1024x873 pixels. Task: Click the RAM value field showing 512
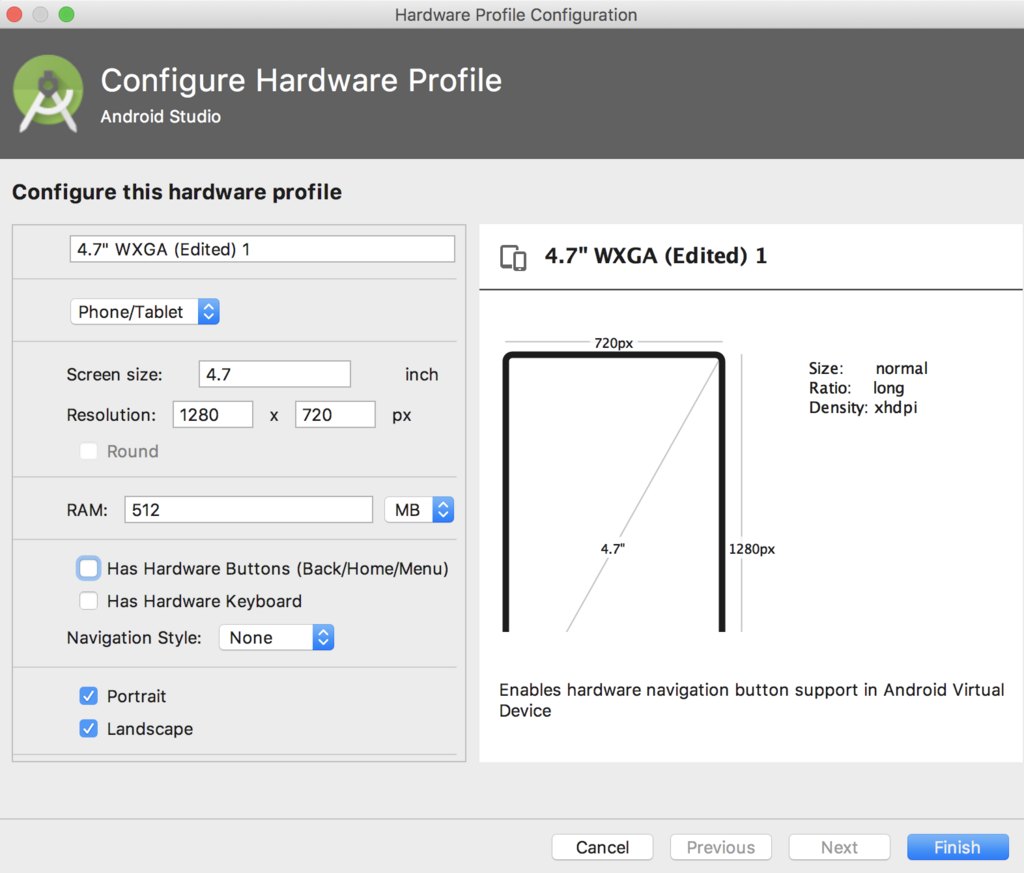point(248,510)
